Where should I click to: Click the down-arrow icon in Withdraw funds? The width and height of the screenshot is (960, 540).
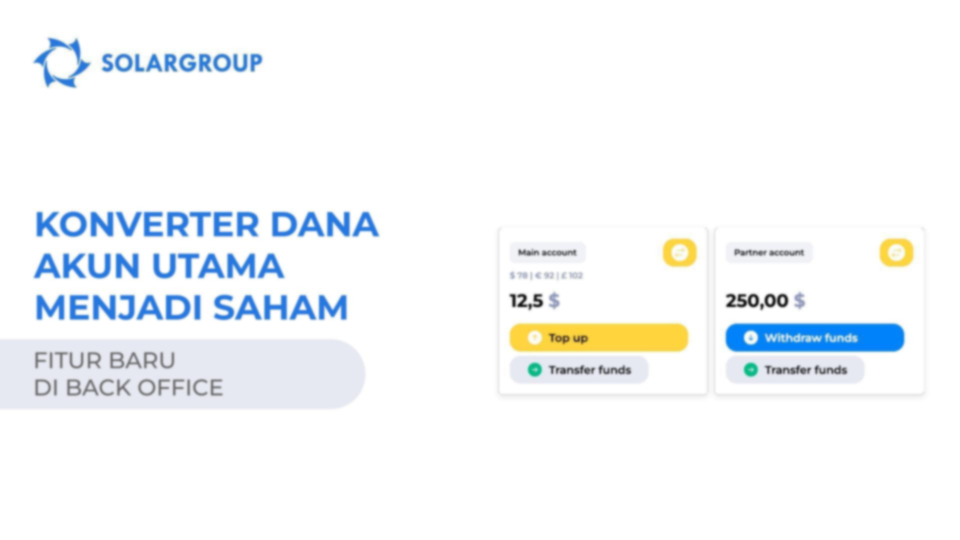[x=751, y=337]
